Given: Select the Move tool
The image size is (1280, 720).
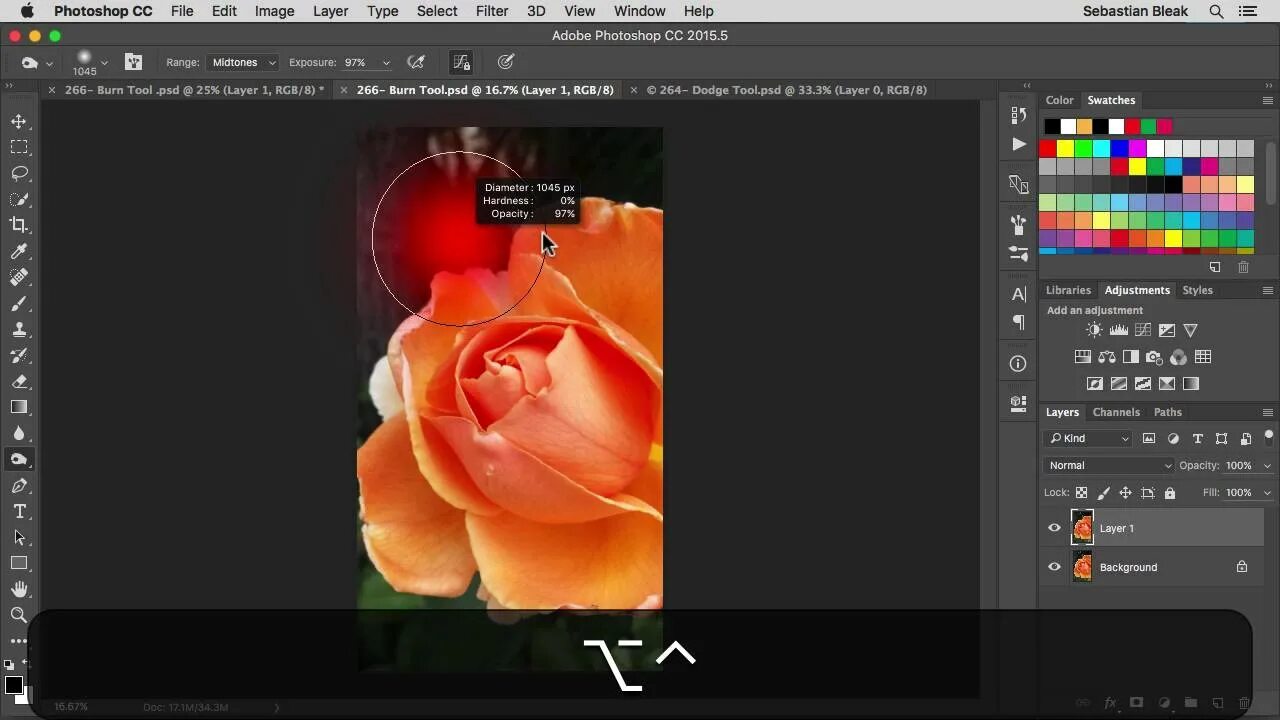Looking at the screenshot, I should pyautogui.click(x=19, y=121).
